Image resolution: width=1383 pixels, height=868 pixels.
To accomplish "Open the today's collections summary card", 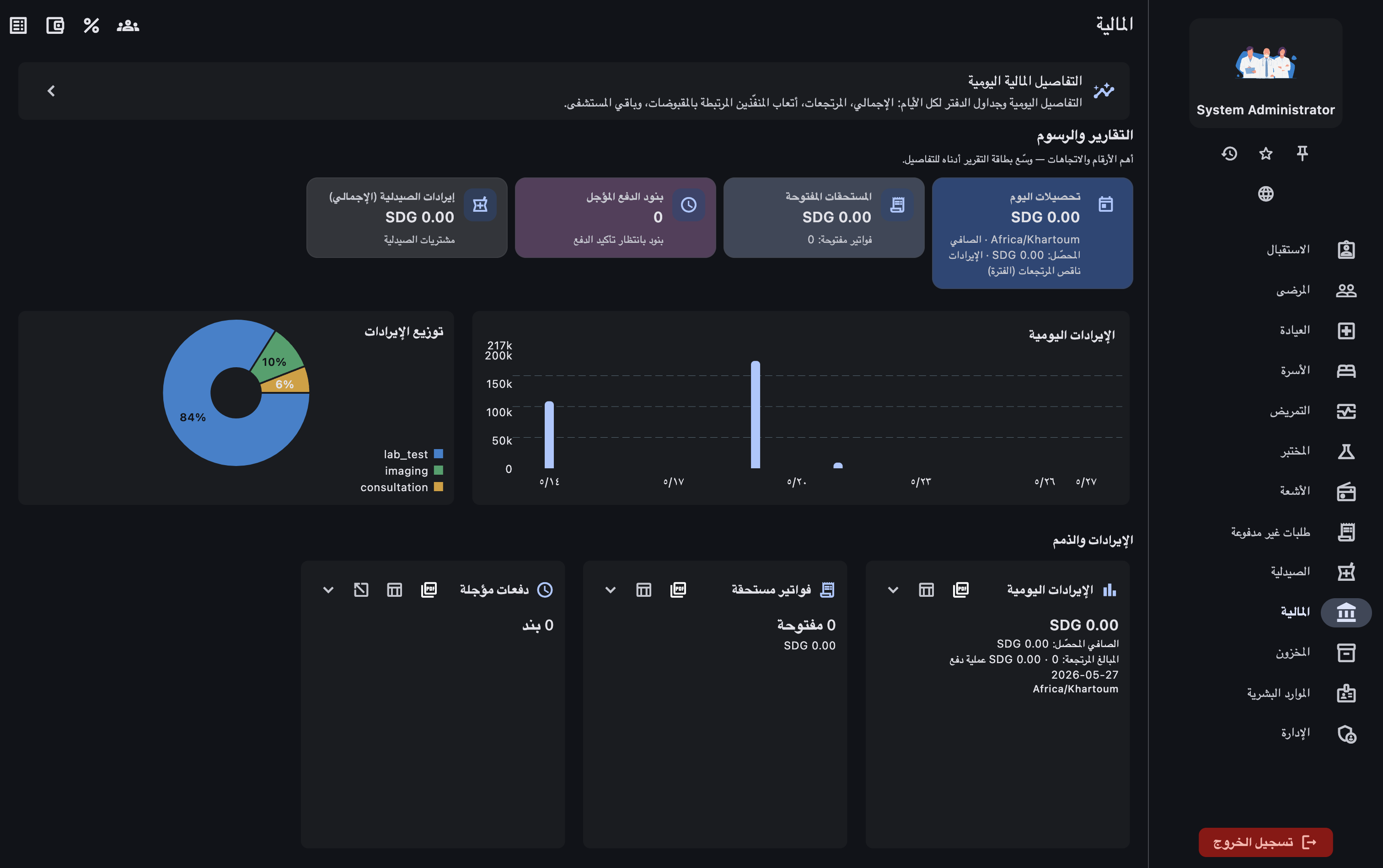I will click(x=1032, y=233).
